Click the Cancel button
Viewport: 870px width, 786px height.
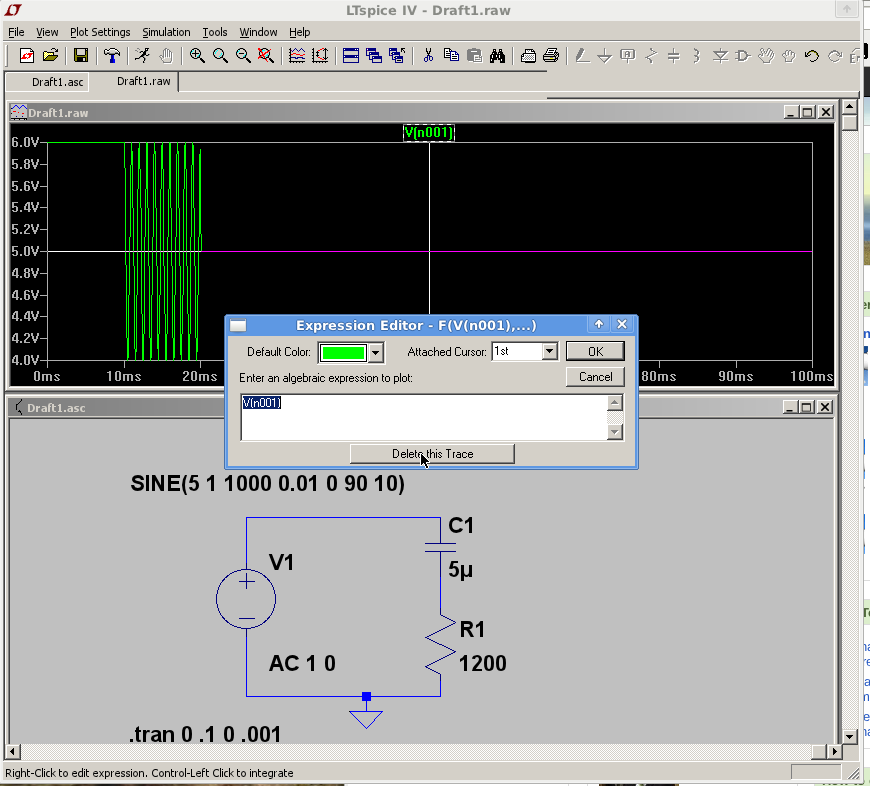[595, 377]
